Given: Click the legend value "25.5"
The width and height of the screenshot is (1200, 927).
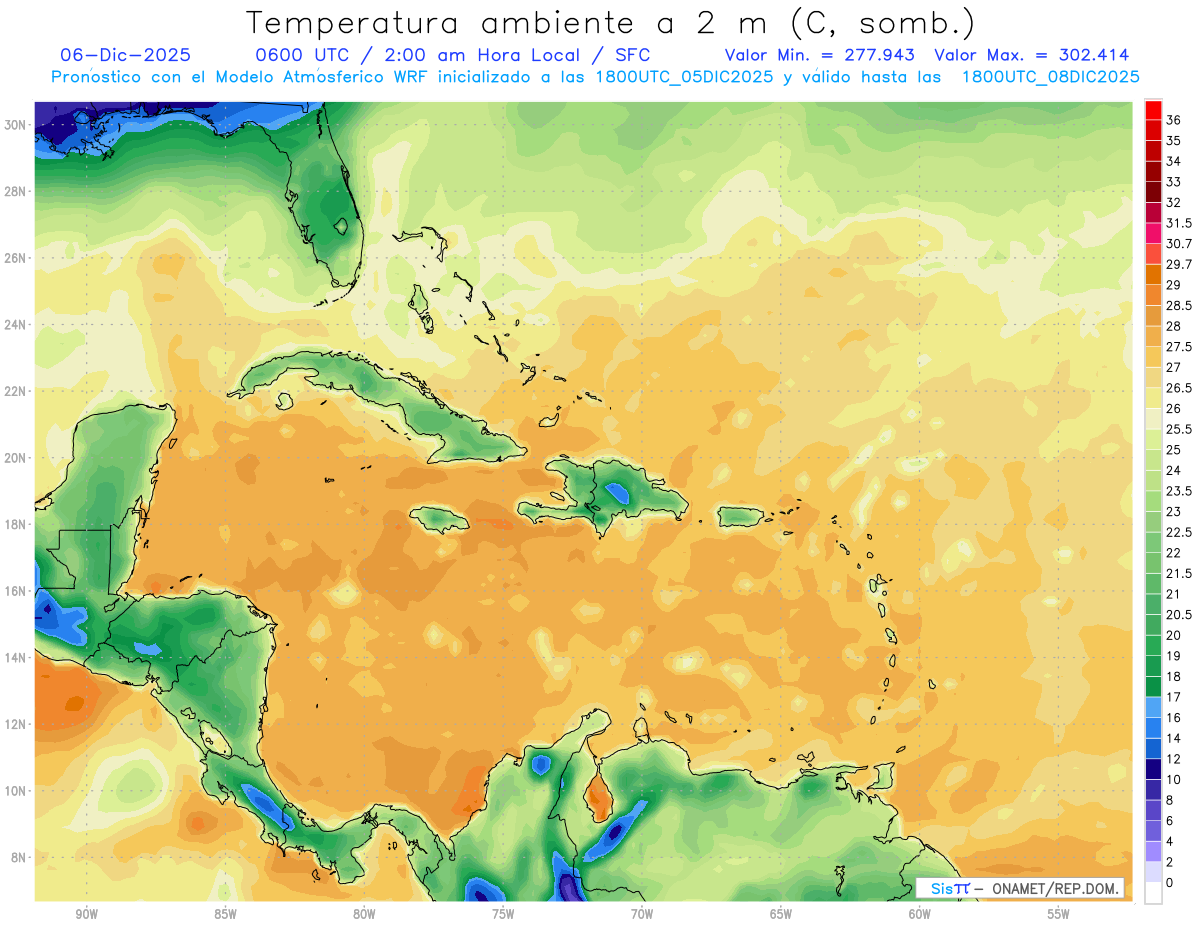Looking at the screenshot, I should [1179, 429].
